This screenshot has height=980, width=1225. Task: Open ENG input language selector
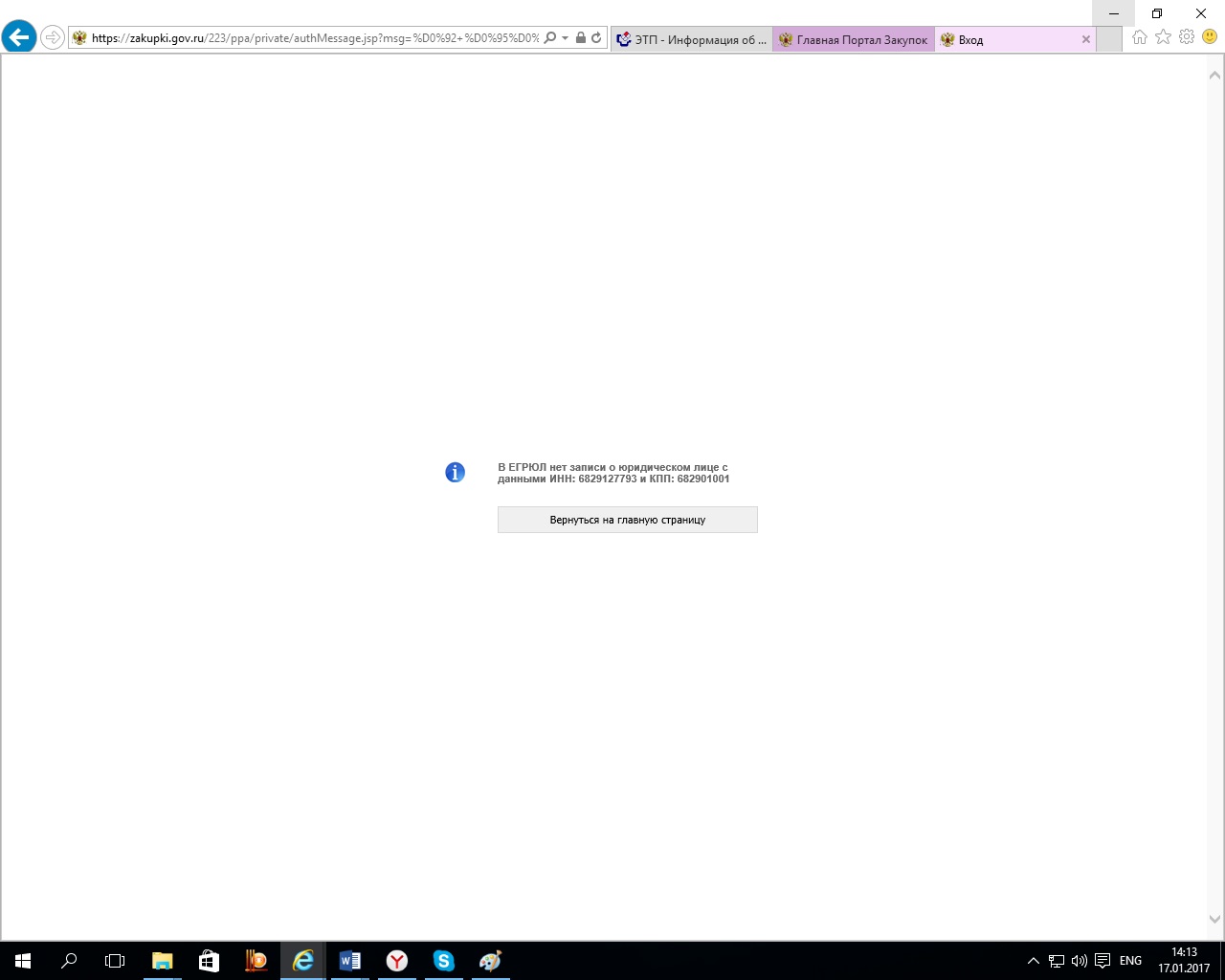(x=1130, y=961)
